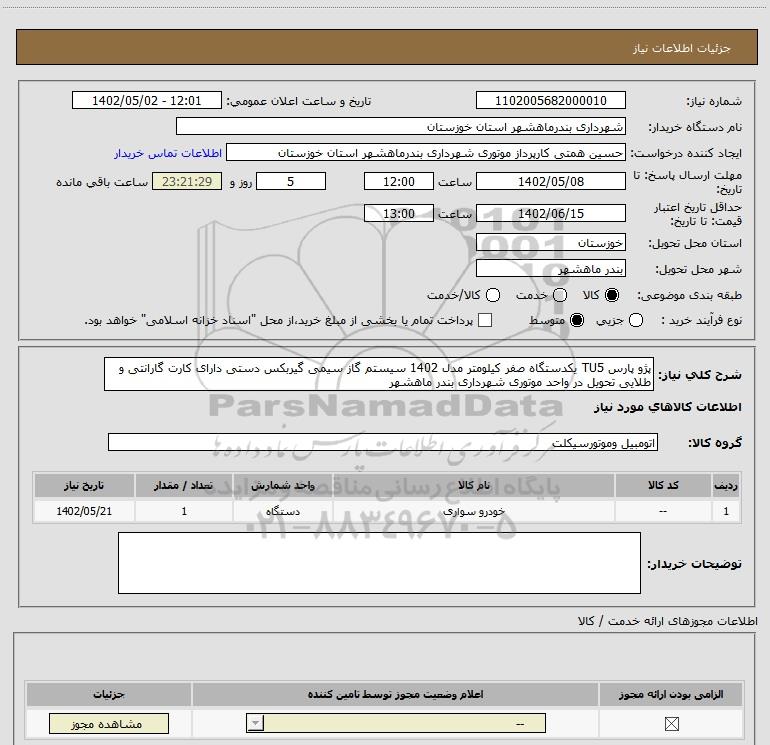
Task: Click the تاریخ نیاز column header
Action: point(84,485)
